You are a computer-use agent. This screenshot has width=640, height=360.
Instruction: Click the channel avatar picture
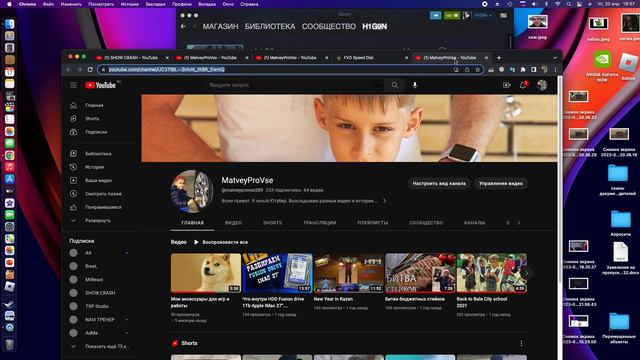(192, 191)
